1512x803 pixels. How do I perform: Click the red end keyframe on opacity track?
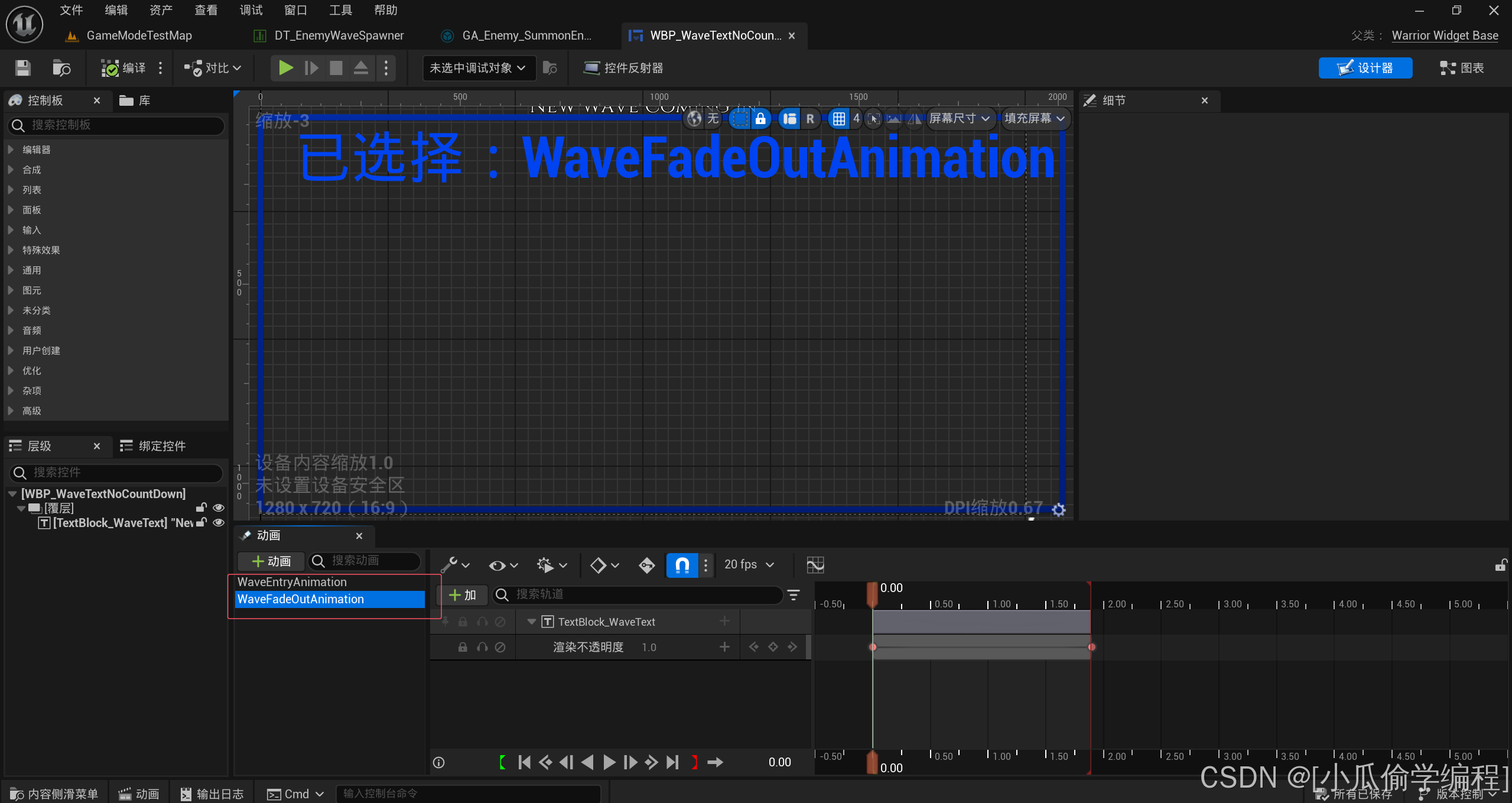(1091, 647)
